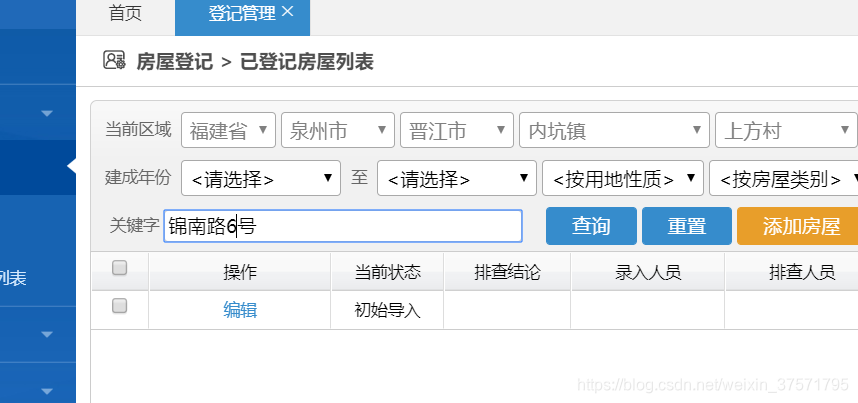Open the 按房屋类别 dropdown
Screen dimensions: 858x403
point(784,178)
